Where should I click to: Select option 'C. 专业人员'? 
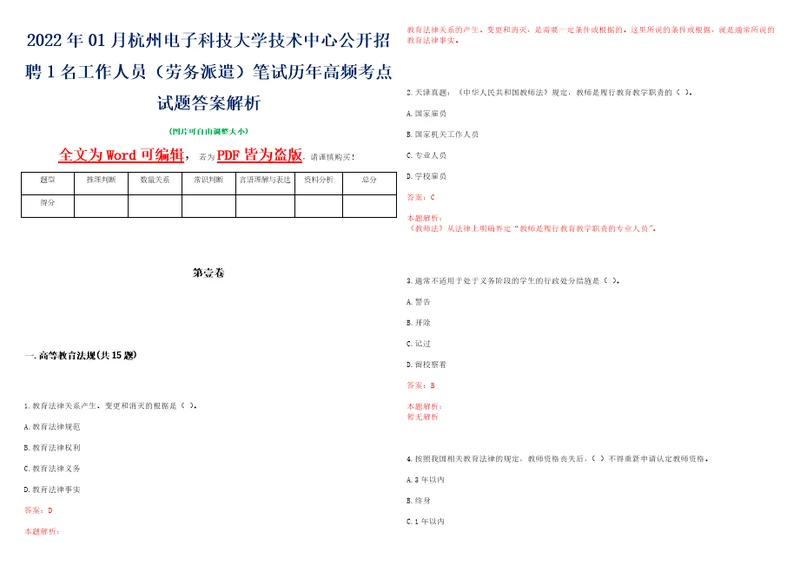426,155
